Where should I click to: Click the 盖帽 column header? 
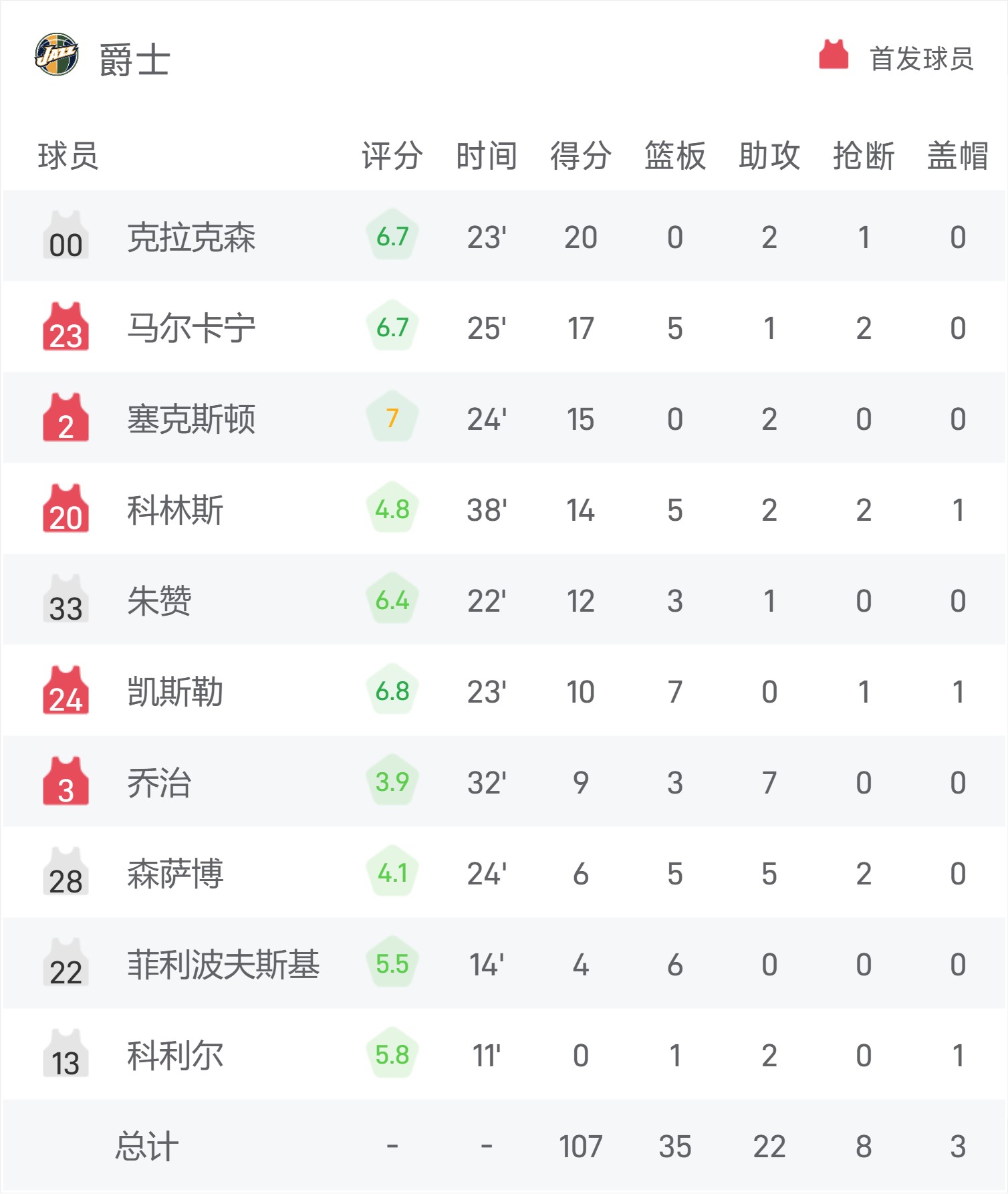pos(958,156)
